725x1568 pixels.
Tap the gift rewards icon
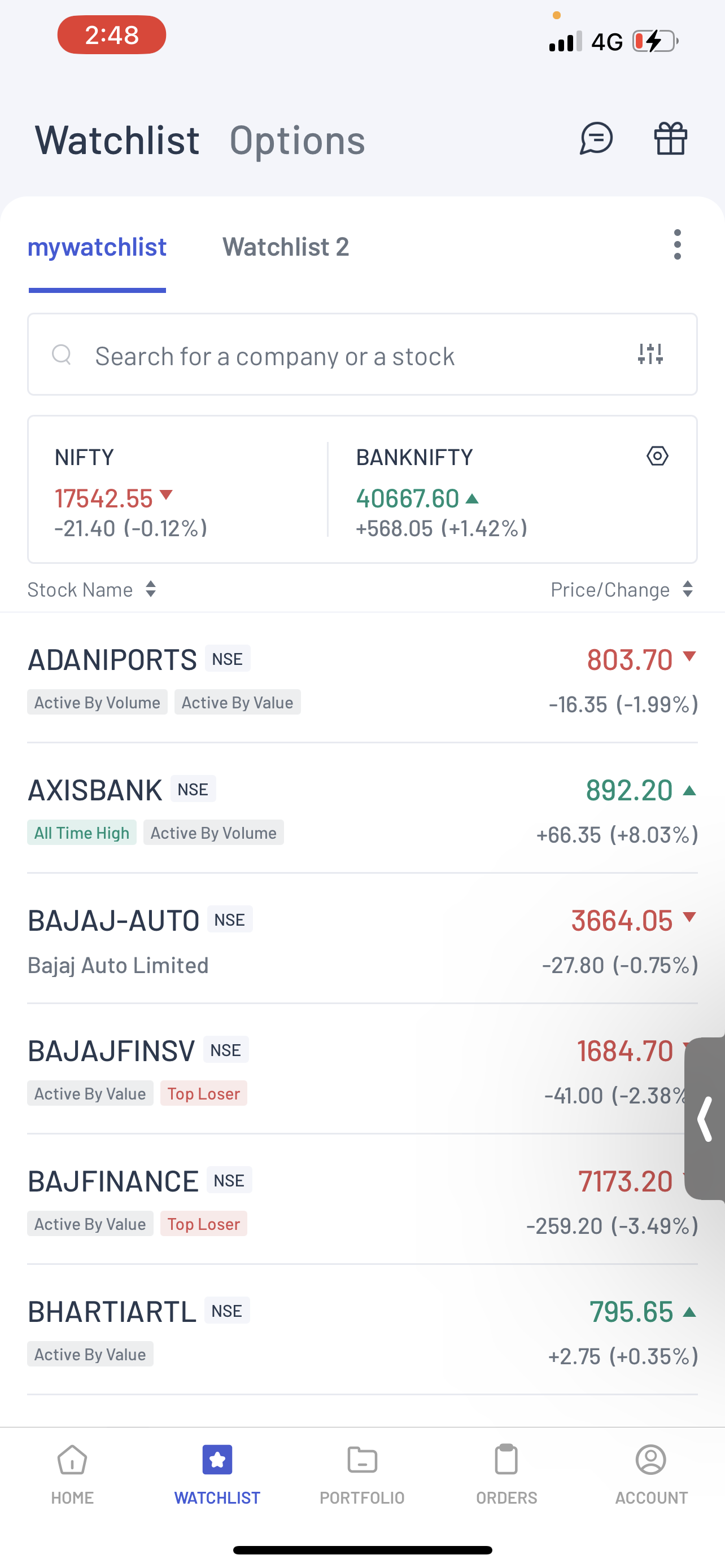tap(670, 139)
